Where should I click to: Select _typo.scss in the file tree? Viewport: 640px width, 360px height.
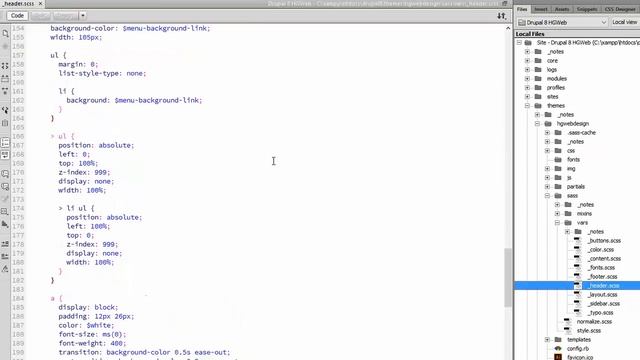tap(600, 313)
